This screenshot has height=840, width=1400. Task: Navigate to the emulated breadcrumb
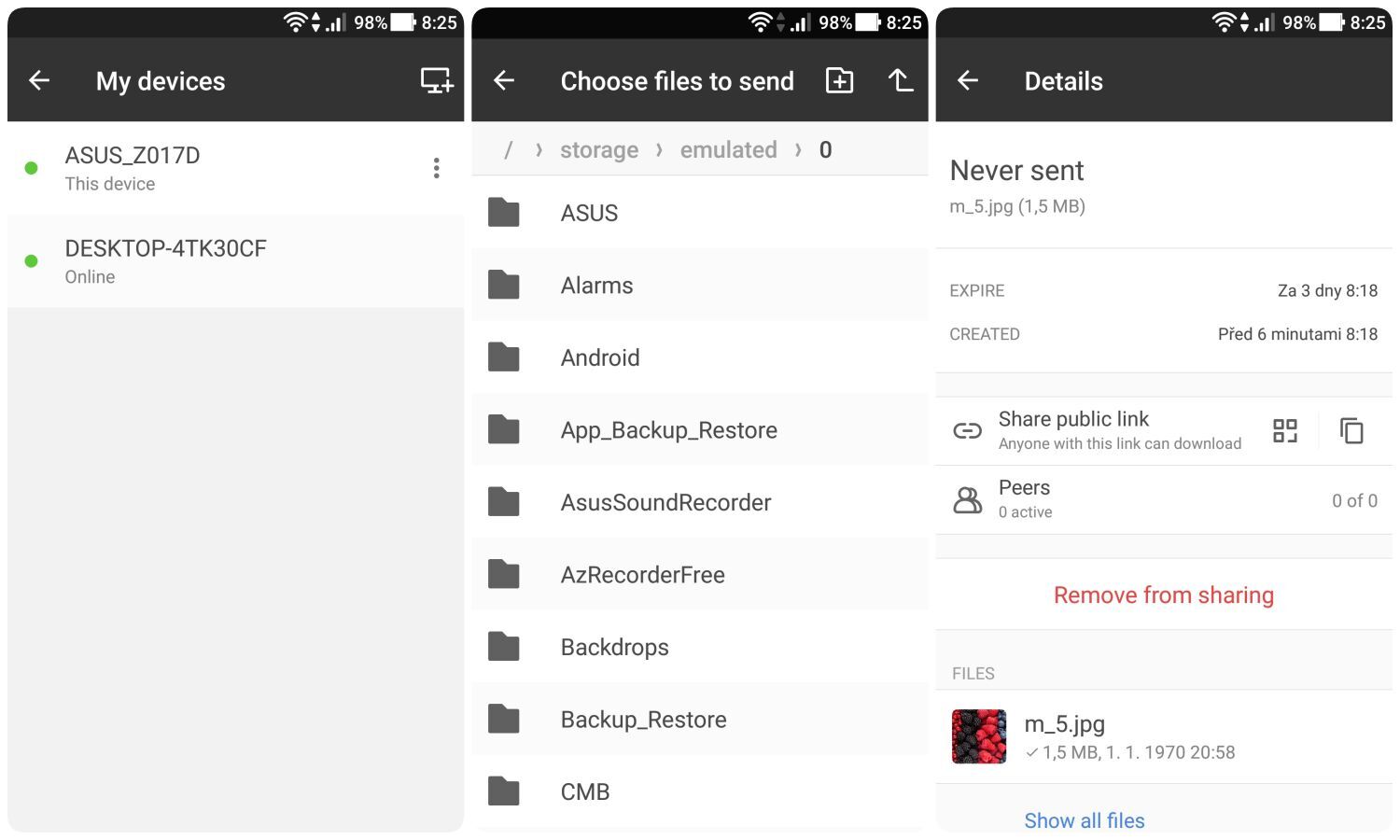[728, 150]
